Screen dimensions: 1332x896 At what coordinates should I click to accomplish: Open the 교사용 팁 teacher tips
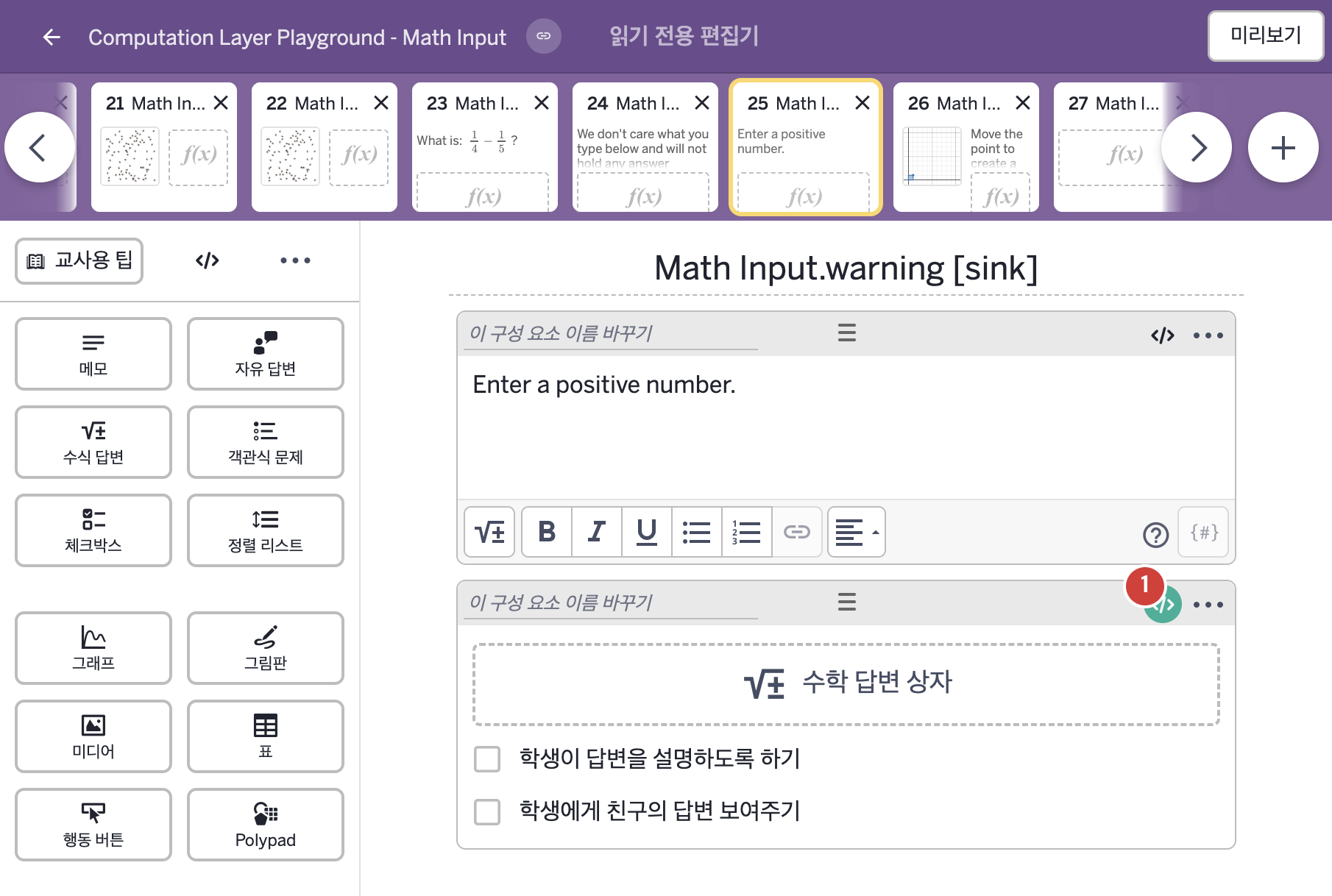click(79, 260)
